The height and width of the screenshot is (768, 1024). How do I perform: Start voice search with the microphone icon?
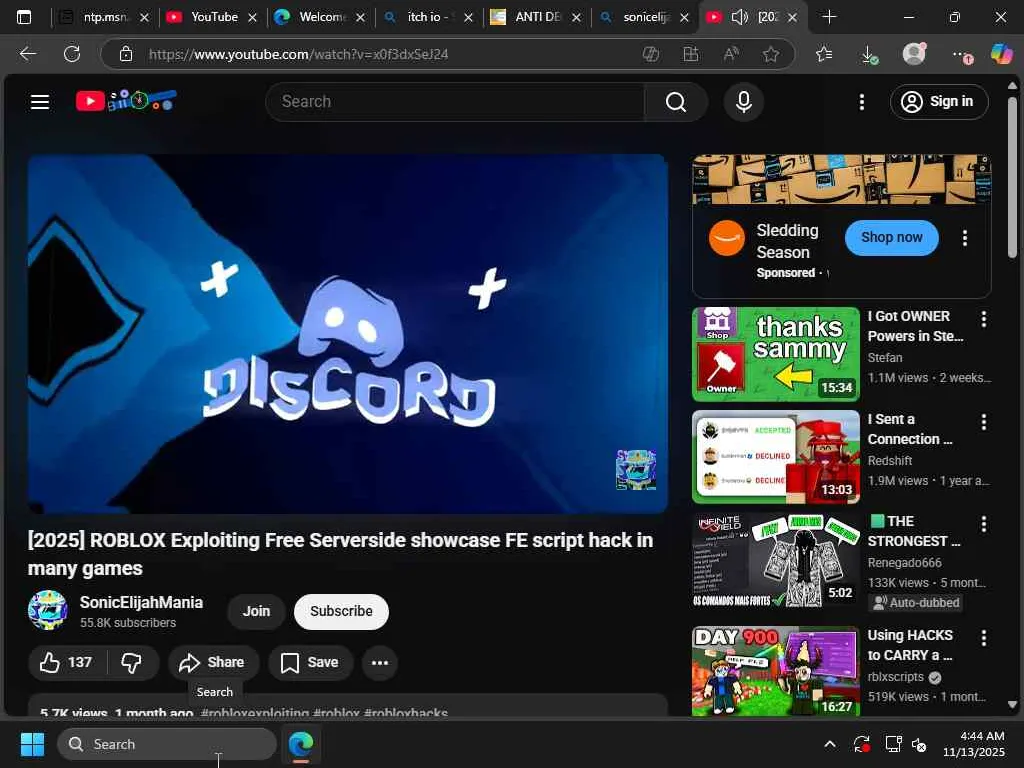point(743,102)
